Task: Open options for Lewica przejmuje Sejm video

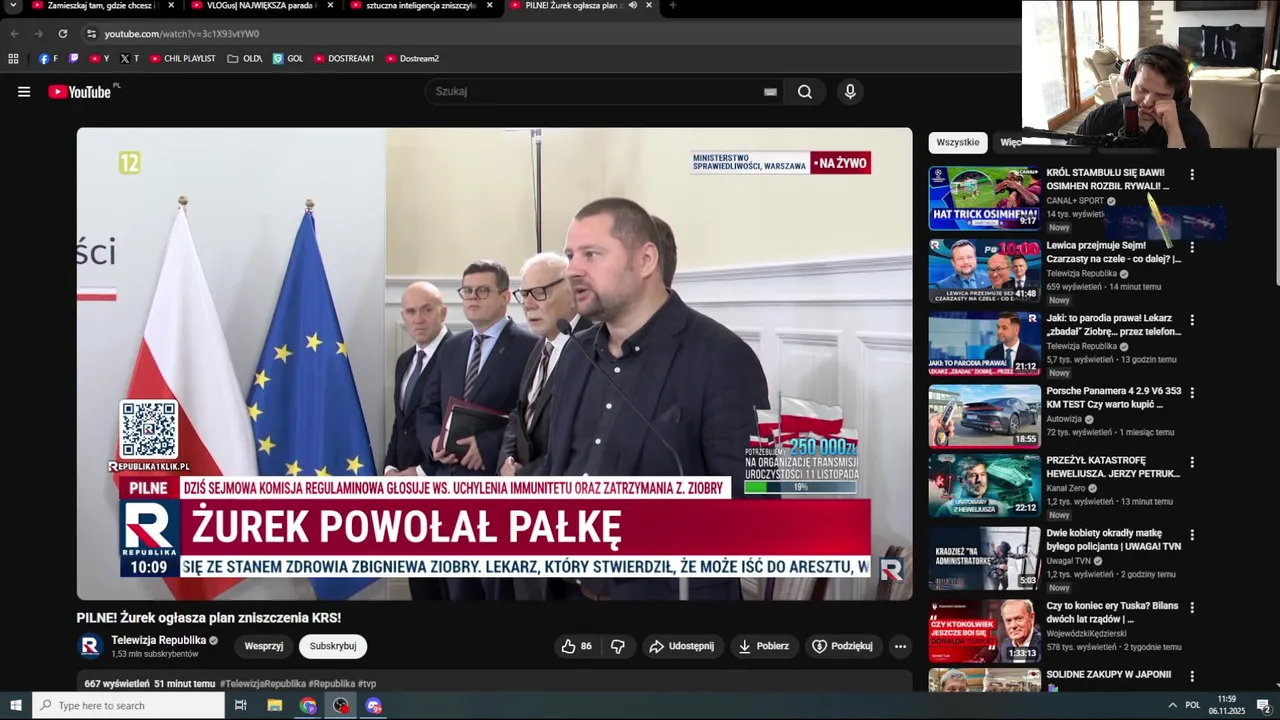Action: (1191, 247)
